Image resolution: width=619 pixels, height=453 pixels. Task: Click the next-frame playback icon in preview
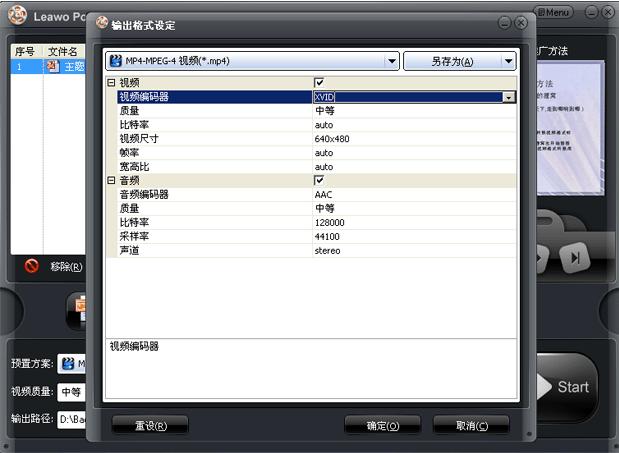point(575,258)
